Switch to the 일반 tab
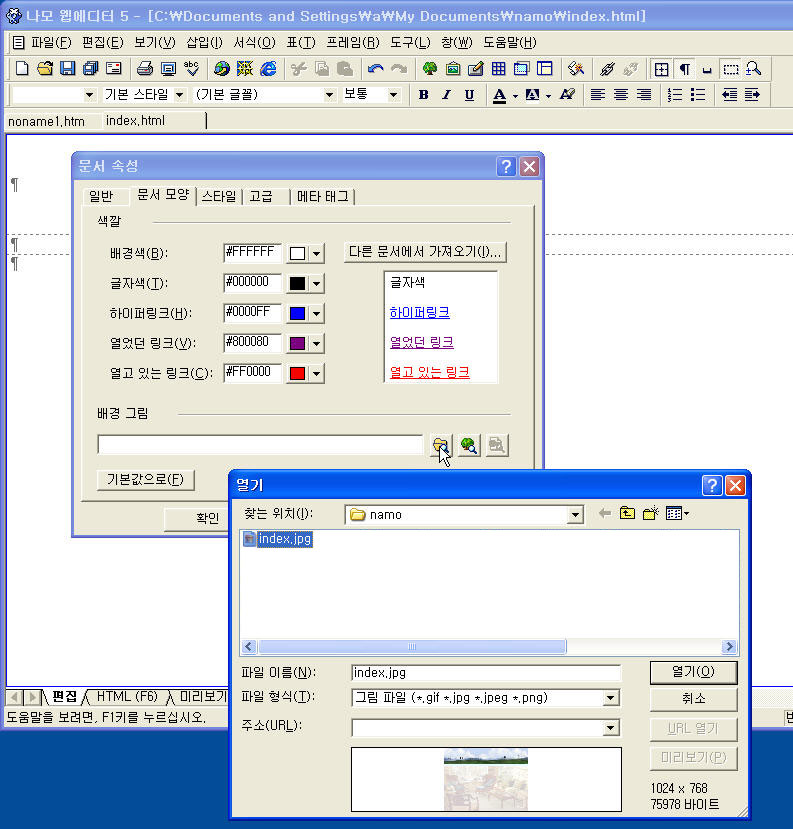 [101, 197]
